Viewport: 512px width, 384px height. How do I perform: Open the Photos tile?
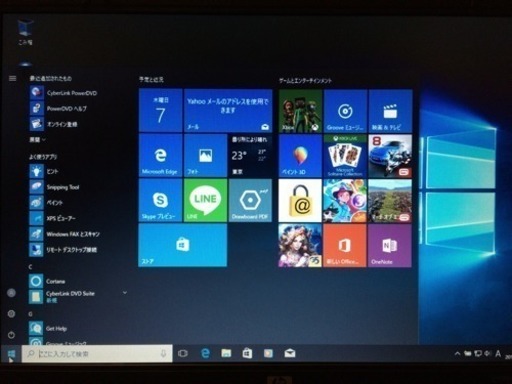pyautogui.click(x=205, y=155)
